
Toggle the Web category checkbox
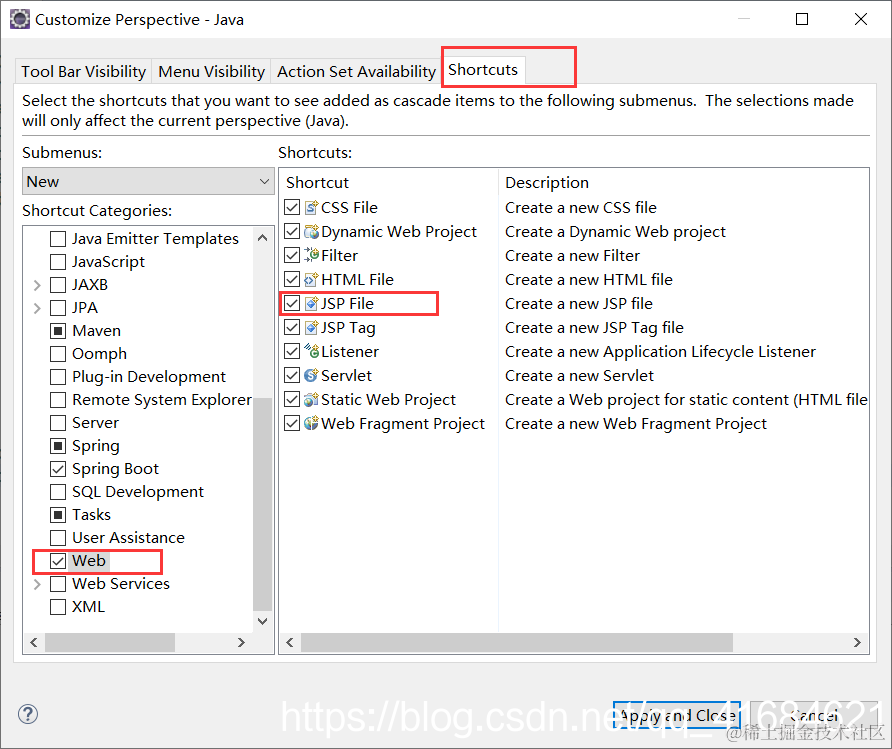(58, 561)
